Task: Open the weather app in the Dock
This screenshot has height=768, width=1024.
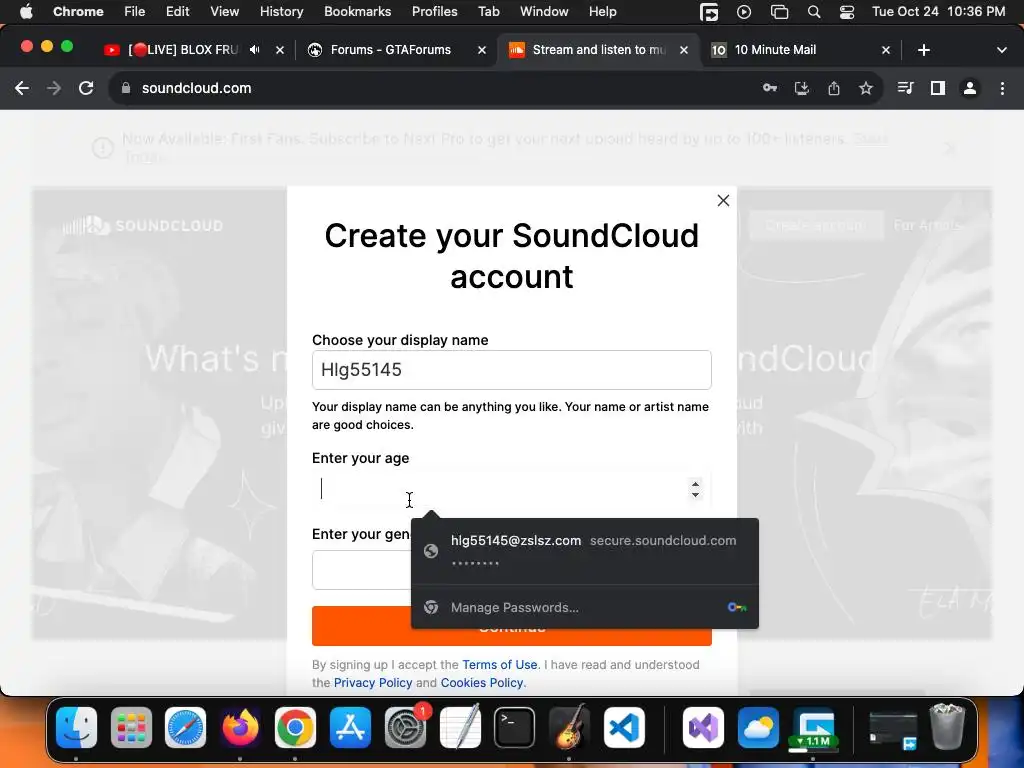Action: coord(758,727)
